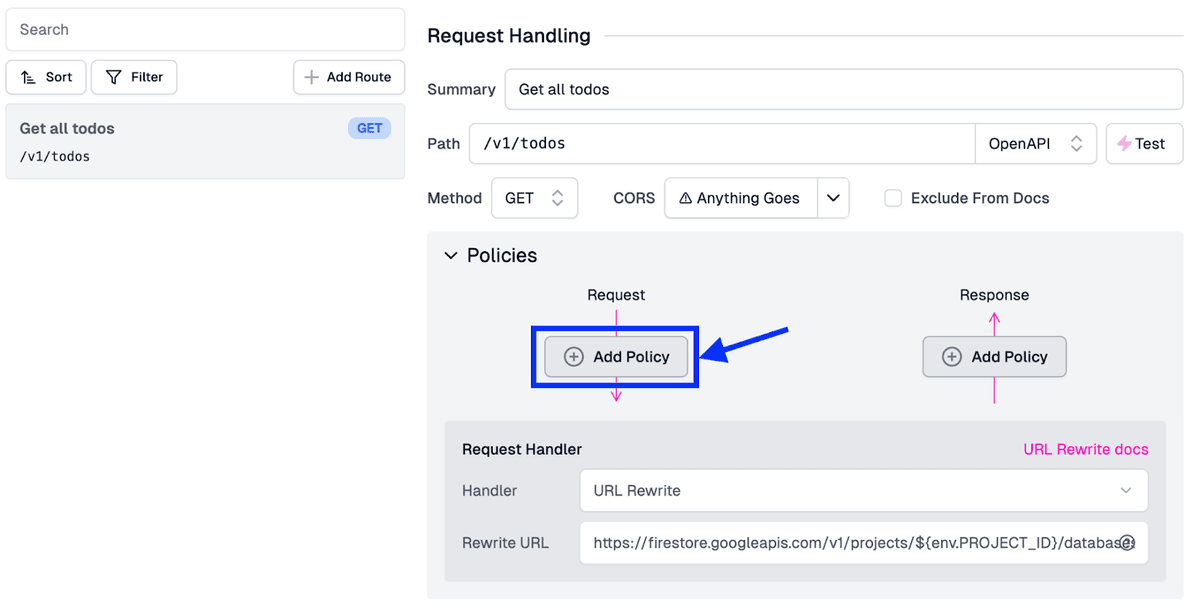This screenshot has height=612, width=1200.
Task: Add a Response policy
Action: [994, 357]
